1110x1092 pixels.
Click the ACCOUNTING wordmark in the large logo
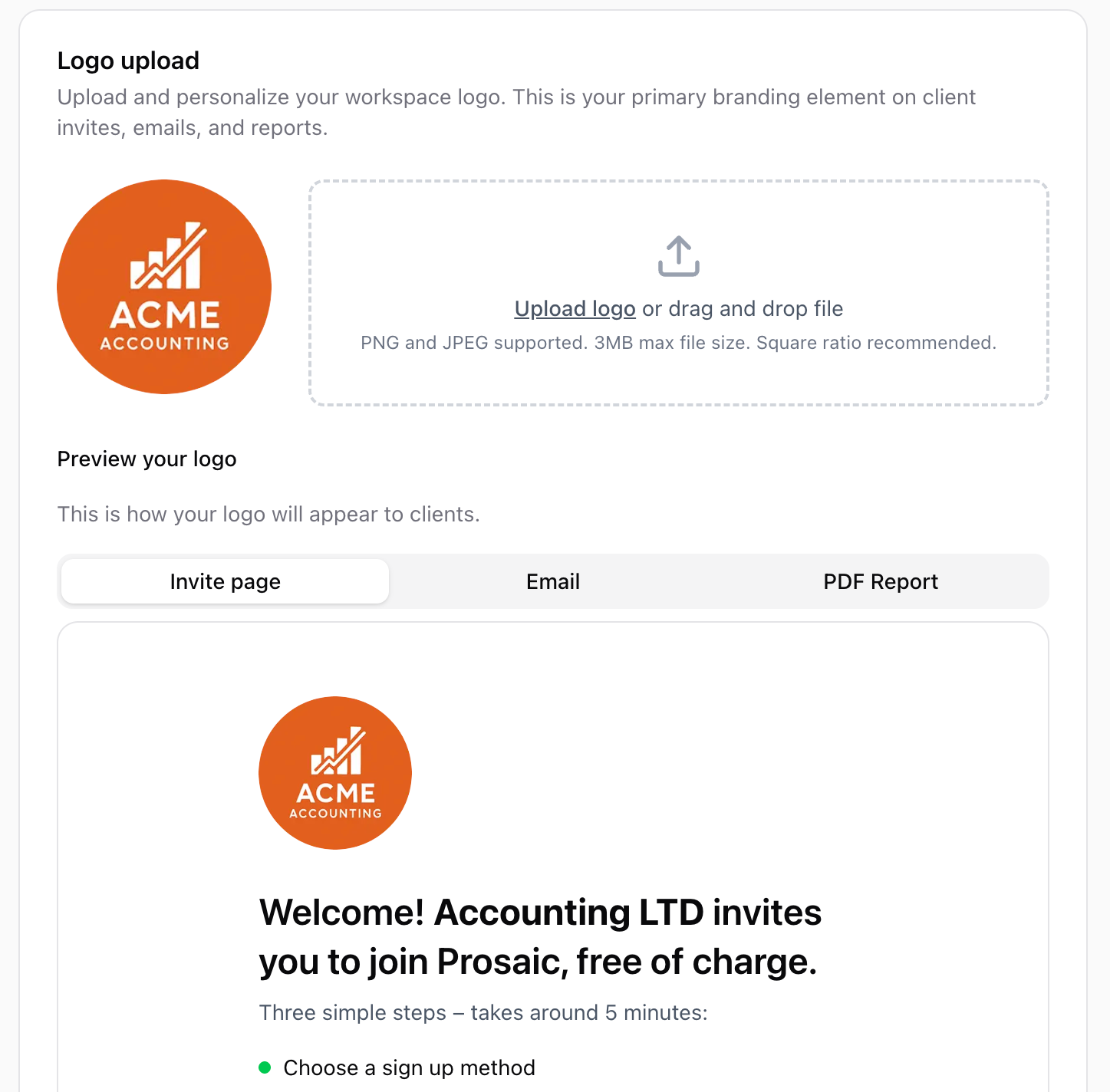coord(164,344)
